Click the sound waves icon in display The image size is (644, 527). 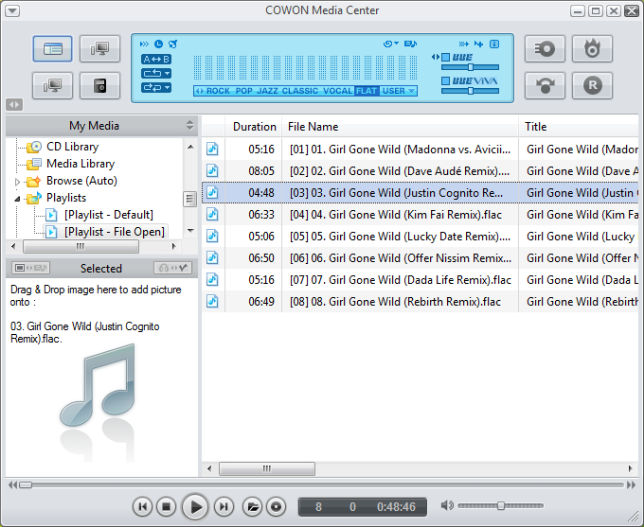[144, 44]
